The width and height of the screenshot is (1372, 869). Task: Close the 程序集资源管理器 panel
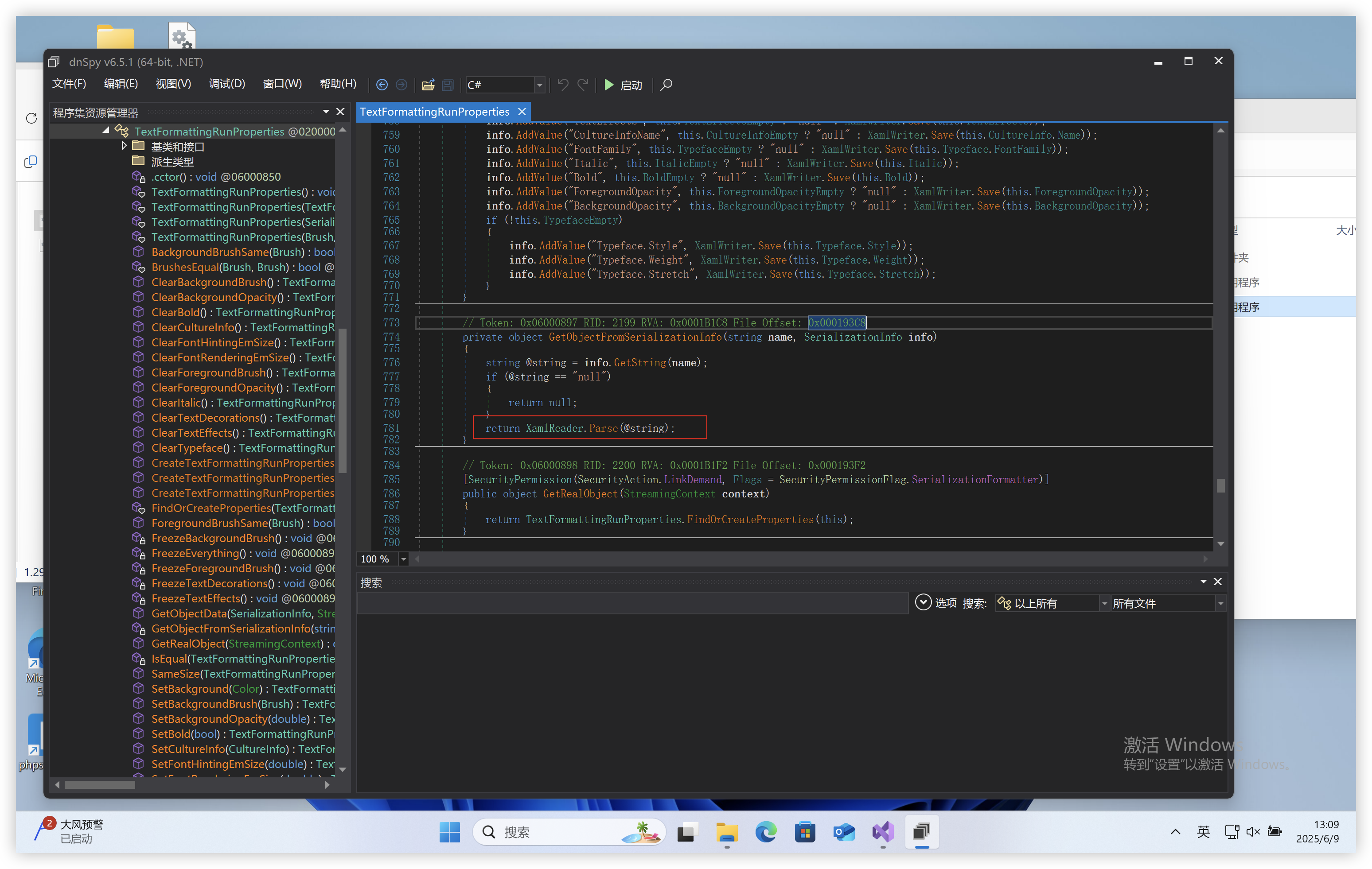(340, 112)
